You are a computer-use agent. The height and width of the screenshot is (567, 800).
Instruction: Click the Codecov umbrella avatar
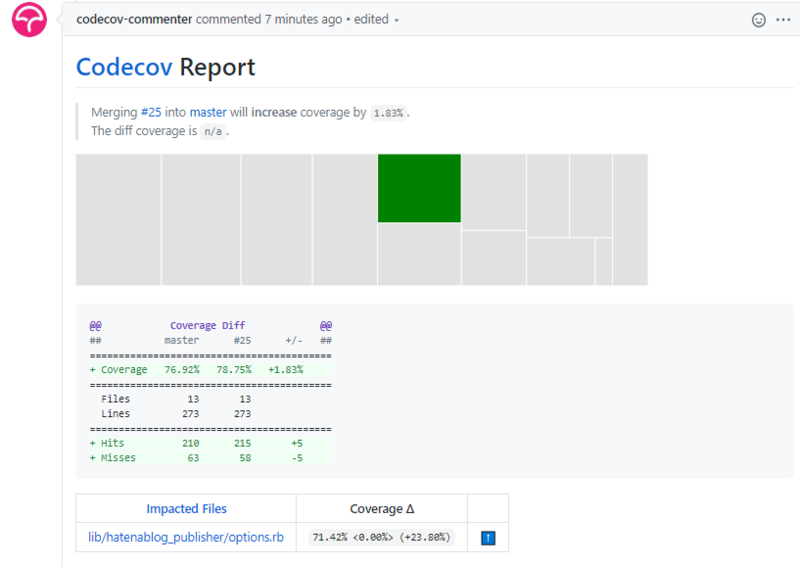tap(29, 19)
